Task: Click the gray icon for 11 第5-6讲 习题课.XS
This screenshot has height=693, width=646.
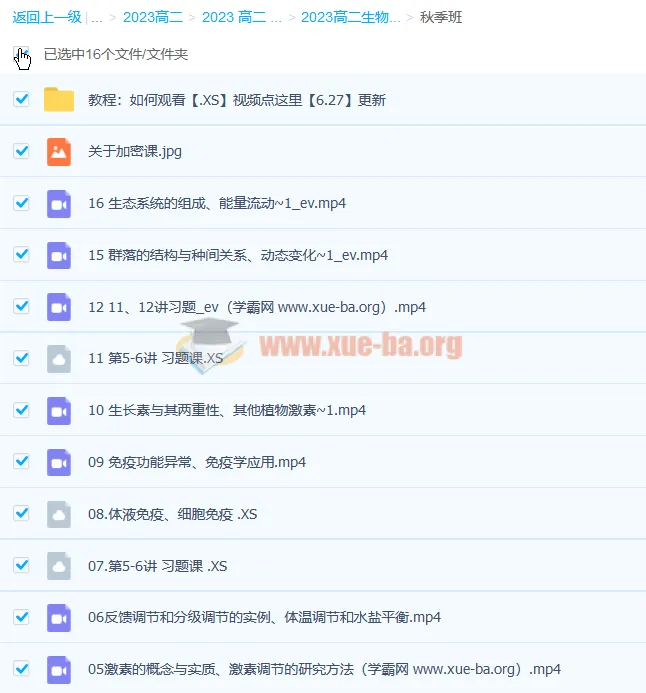Action: pyautogui.click(x=59, y=358)
